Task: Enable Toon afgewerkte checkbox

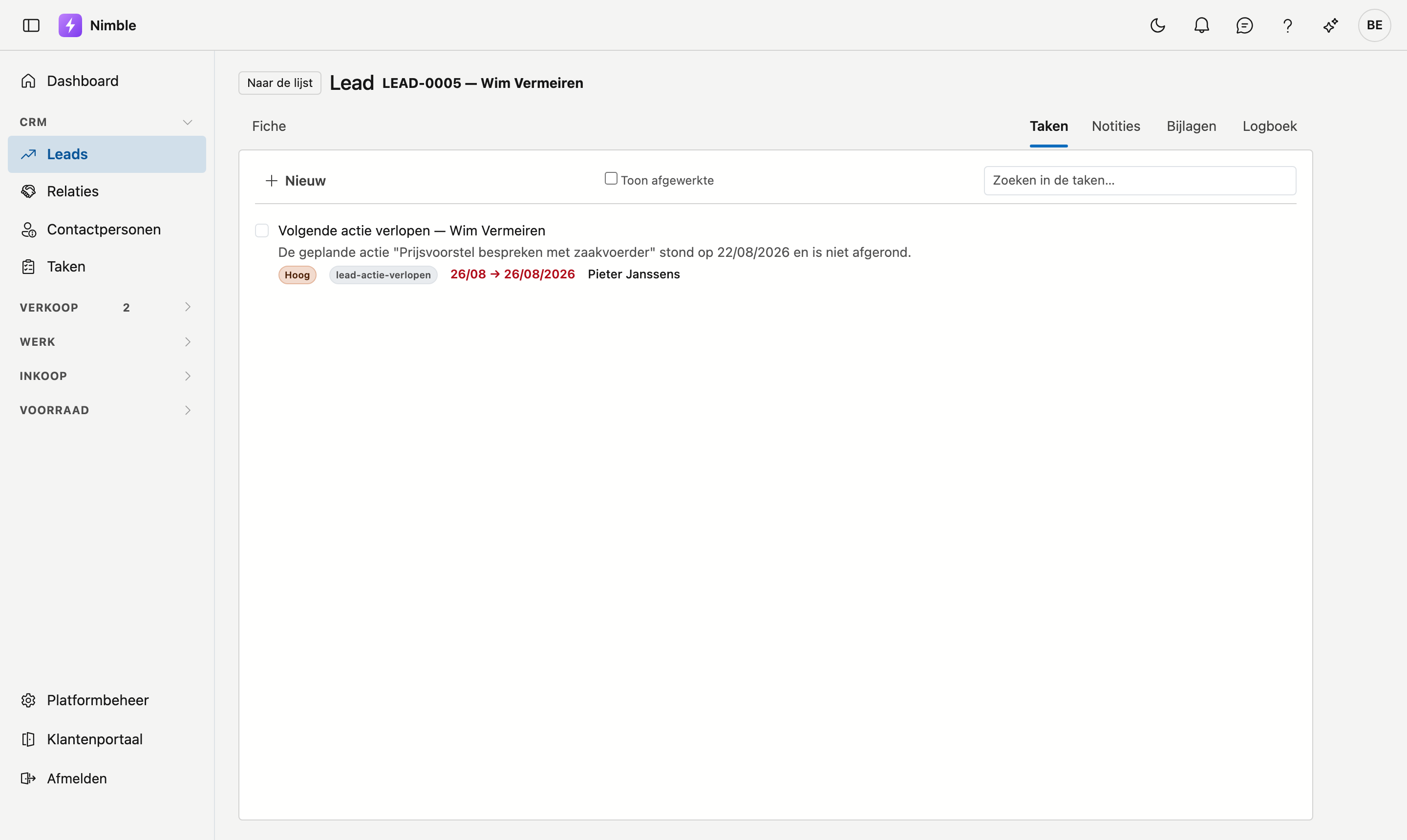Action: [x=611, y=178]
